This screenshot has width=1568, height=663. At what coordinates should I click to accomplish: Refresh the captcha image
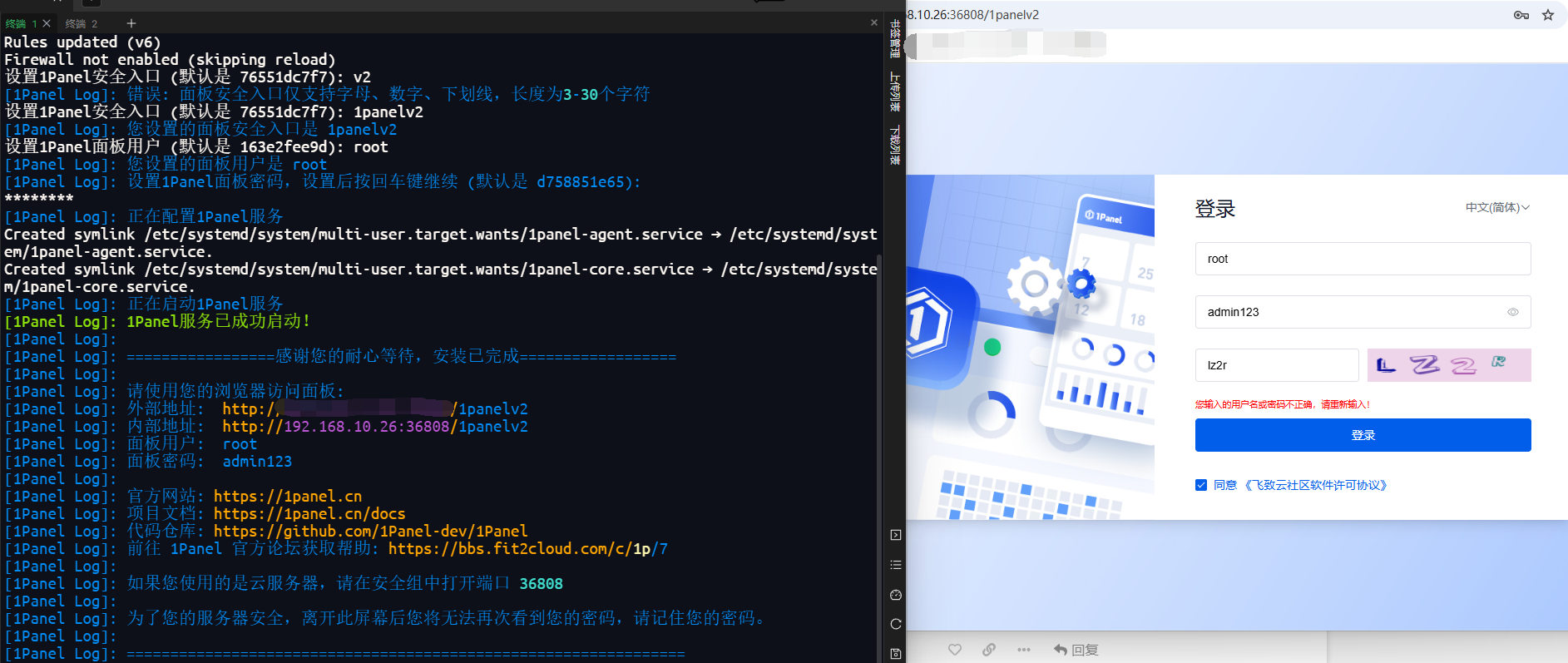click(x=1449, y=365)
